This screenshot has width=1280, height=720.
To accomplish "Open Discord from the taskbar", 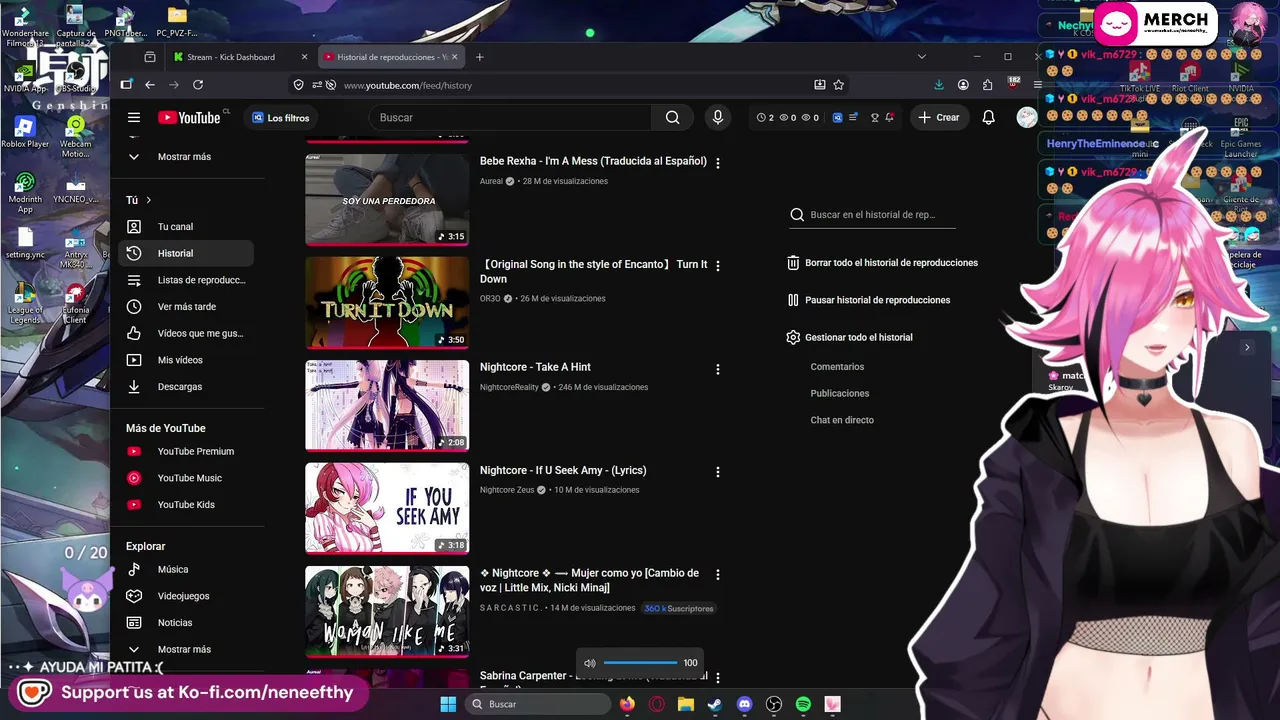I will (x=744, y=704).
